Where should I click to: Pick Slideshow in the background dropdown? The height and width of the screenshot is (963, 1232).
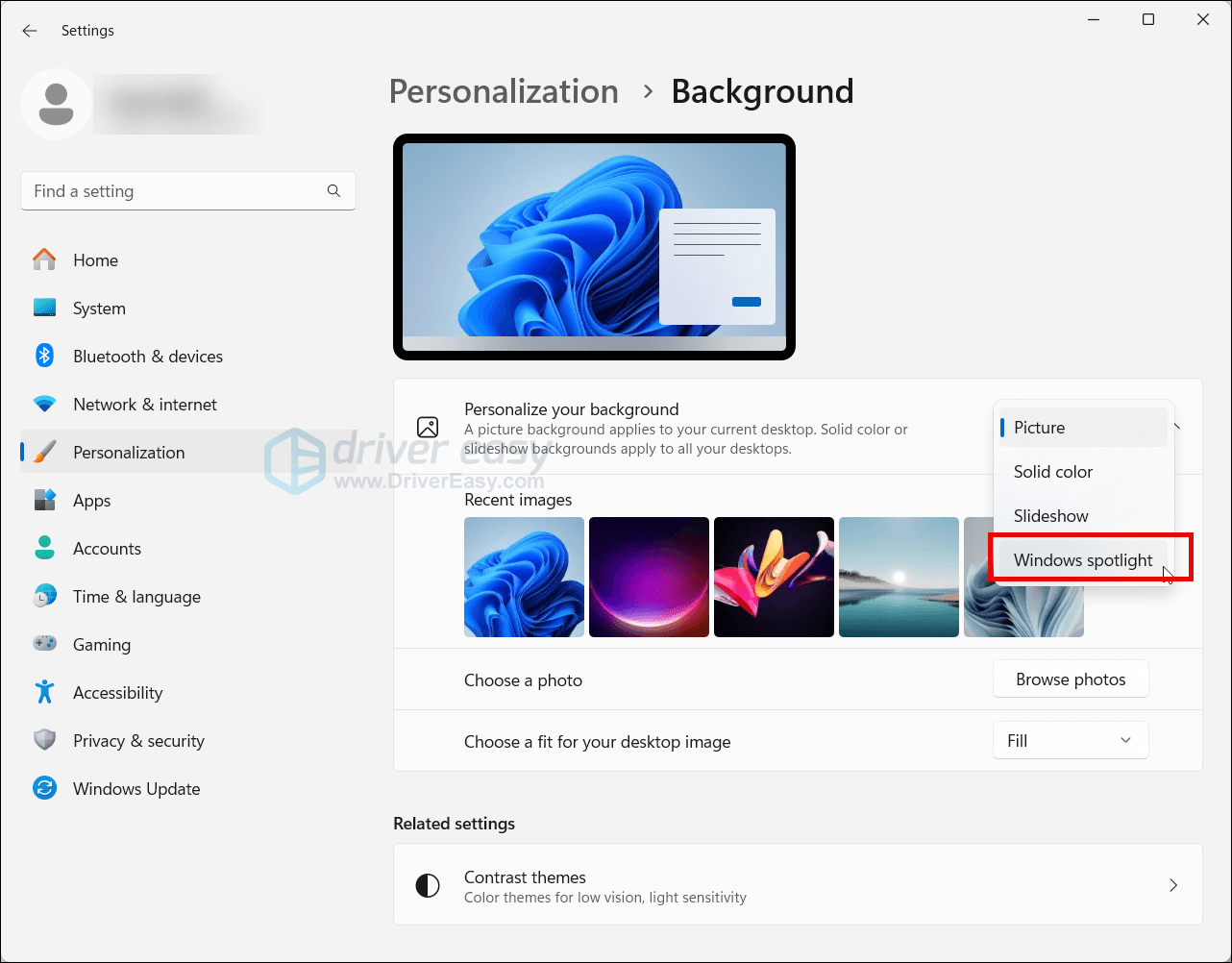click(x=1050, y=516)
